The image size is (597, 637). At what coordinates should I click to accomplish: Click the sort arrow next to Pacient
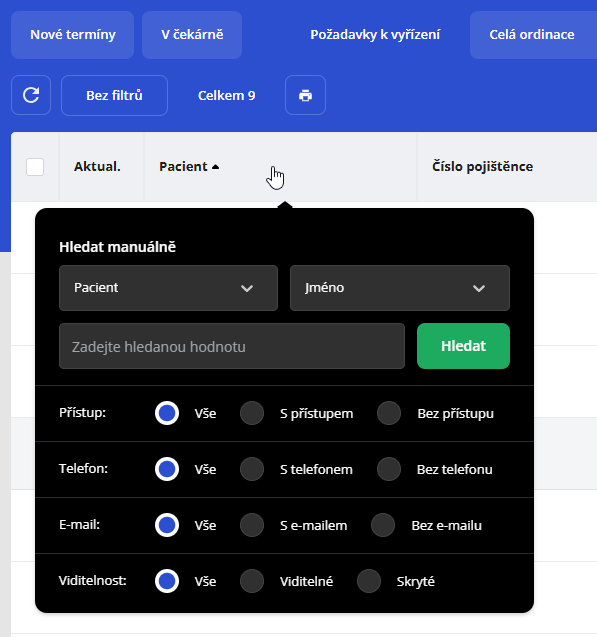click(216, 167)
